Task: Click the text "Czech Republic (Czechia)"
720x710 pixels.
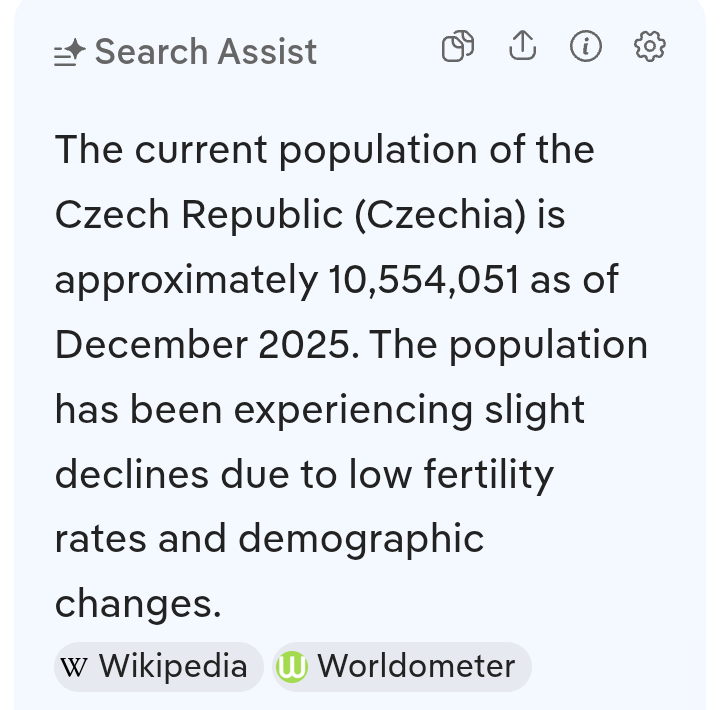Action: (288, 216)
